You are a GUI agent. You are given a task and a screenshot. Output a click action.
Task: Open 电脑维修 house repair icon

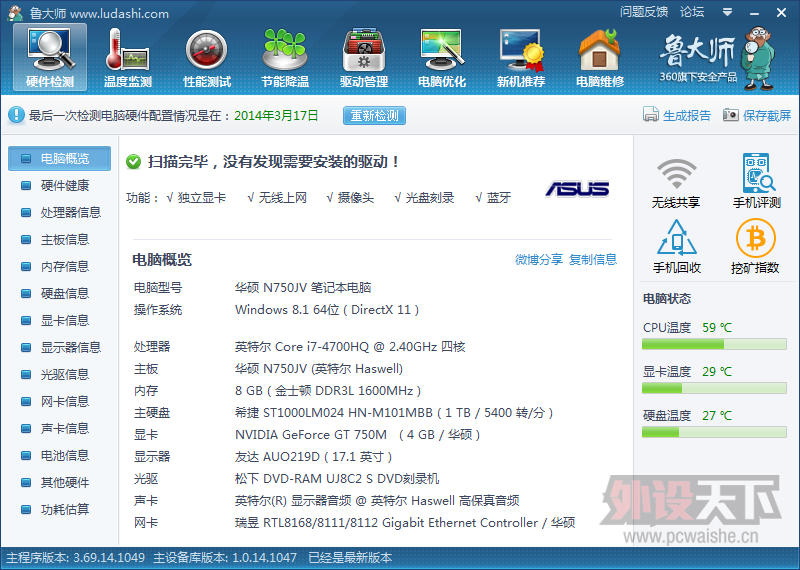[x=599, y=57]
